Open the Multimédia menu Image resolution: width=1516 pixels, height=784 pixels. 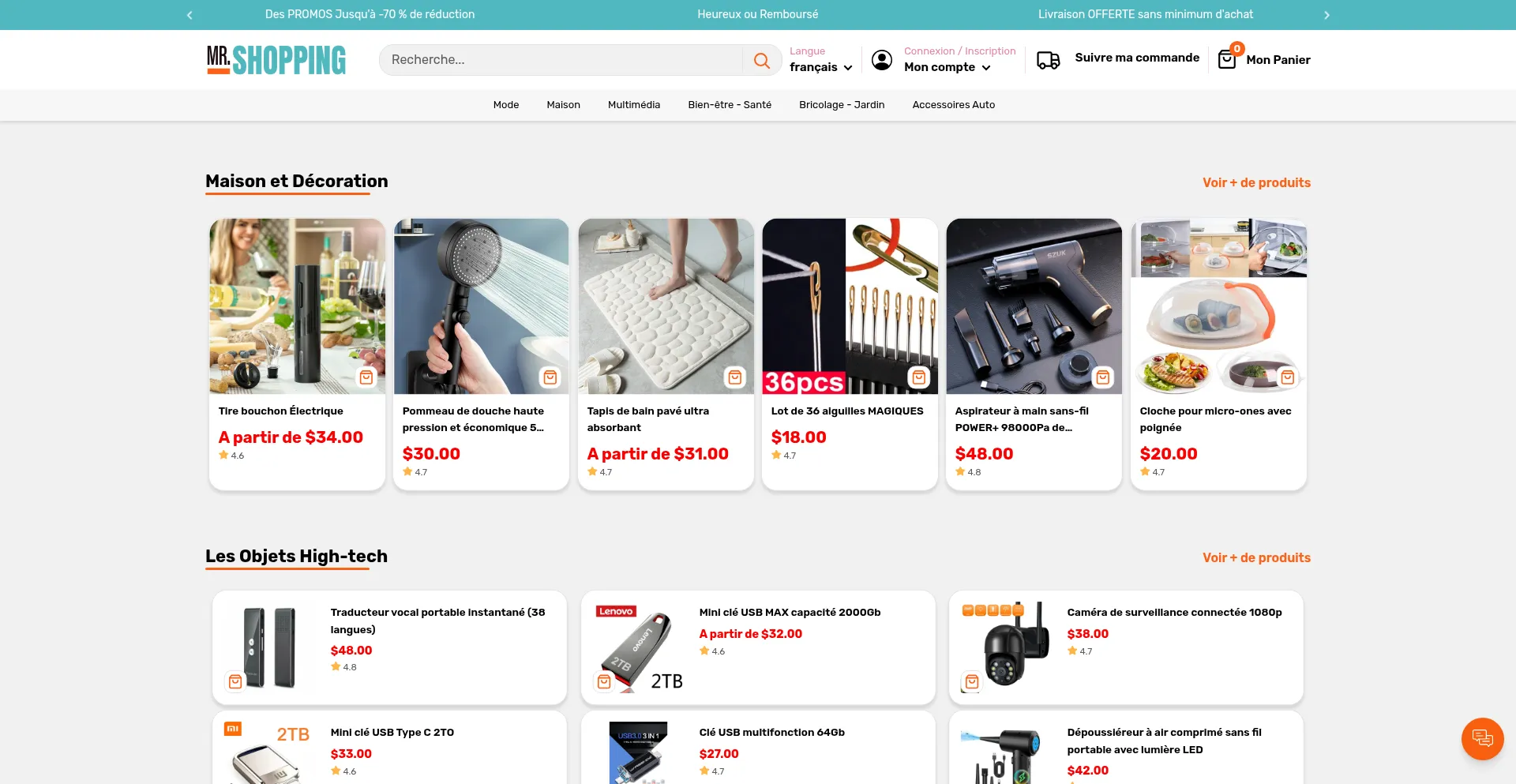click(634, 105)
